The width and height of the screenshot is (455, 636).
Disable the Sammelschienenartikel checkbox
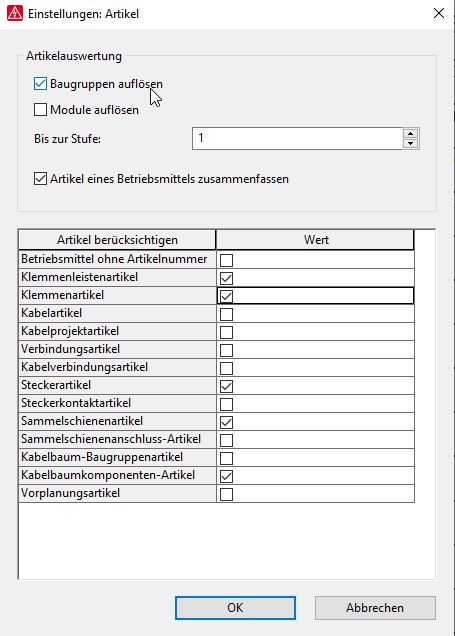[x=226, y=422]
